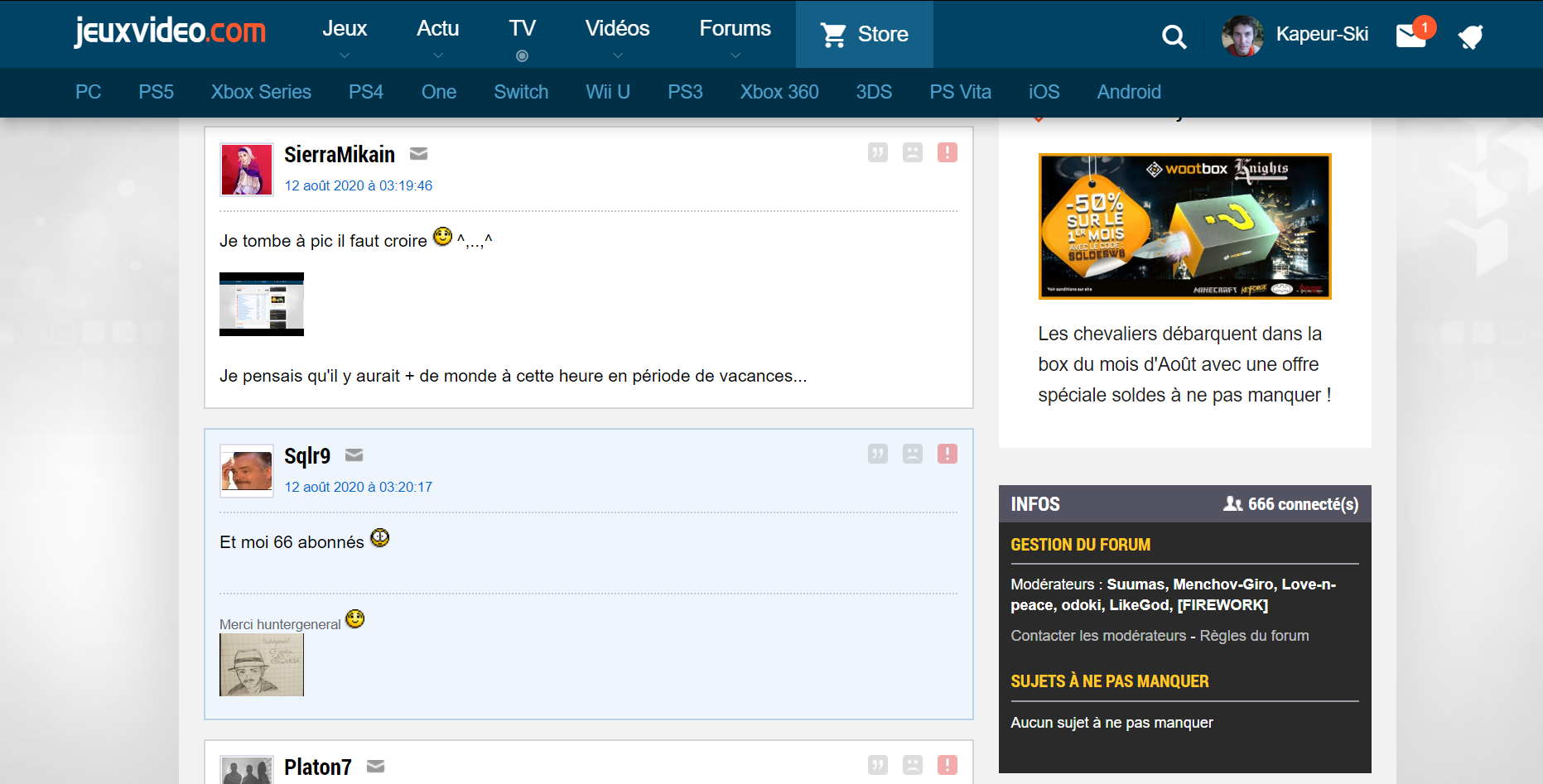
Task: Blacklist Sqlr9 using the face icon
Action: pos(912,454)
